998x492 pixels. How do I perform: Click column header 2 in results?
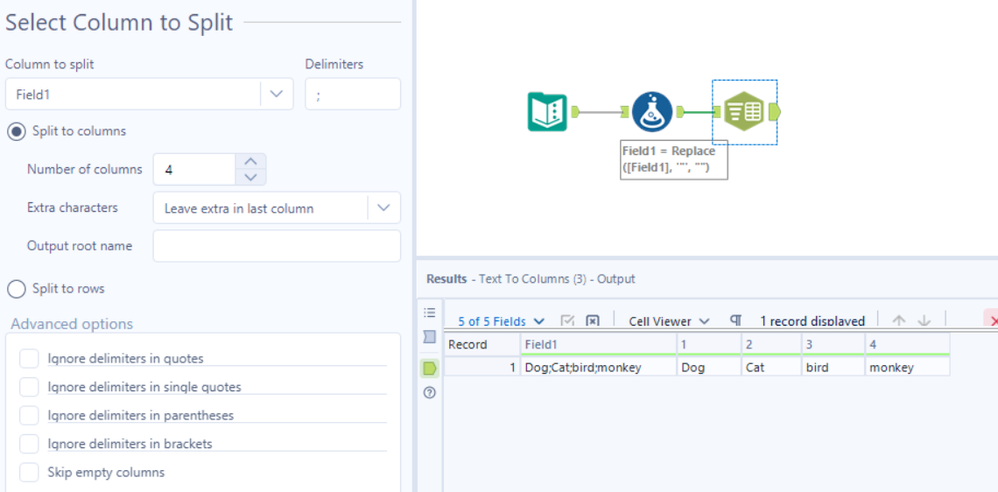pos(771,344)
